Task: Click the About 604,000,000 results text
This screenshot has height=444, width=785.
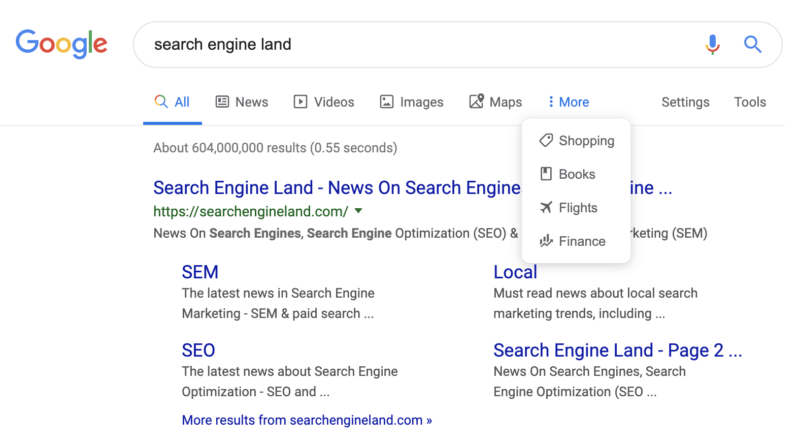Action: (x=275, y=148)
